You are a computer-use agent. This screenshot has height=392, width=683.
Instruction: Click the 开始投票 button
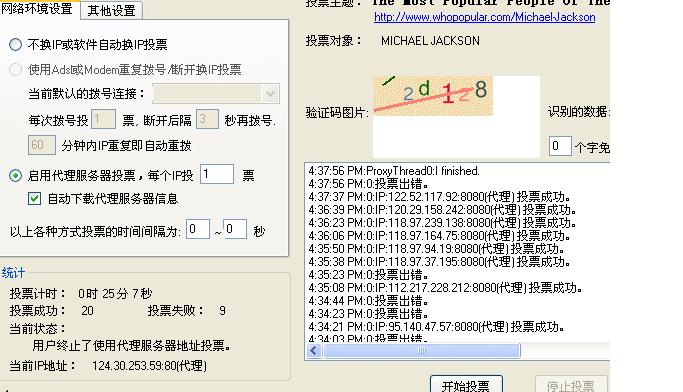tap(466, 385)
